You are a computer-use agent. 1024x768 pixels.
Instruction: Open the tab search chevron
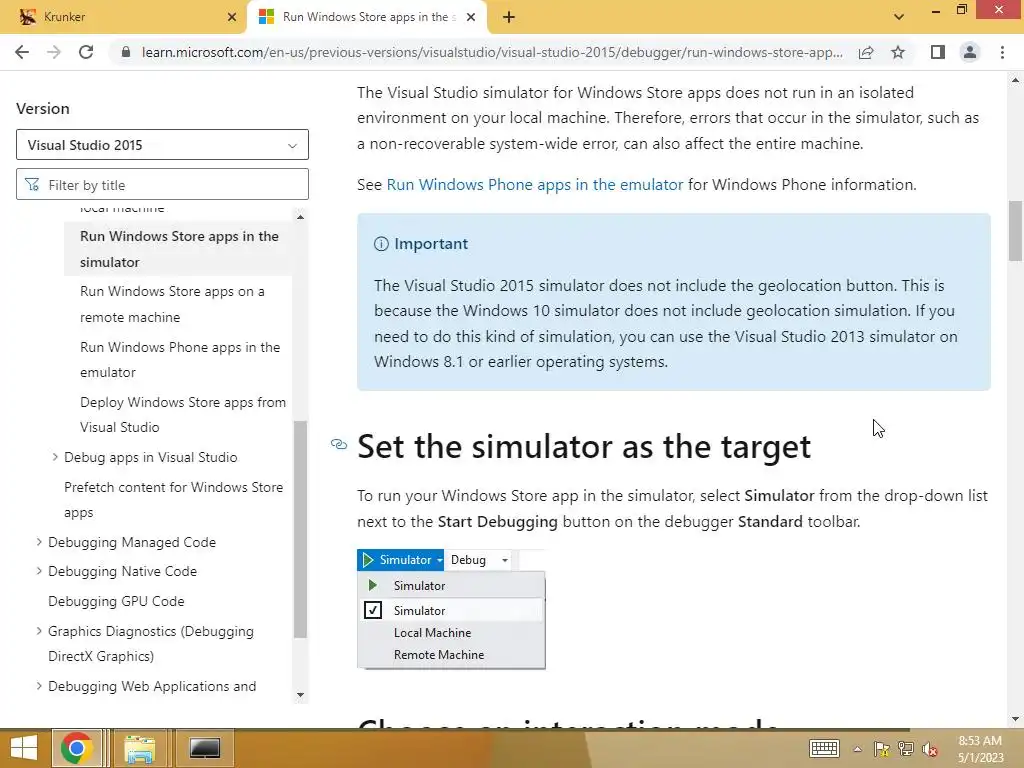(x=899, y=17)
